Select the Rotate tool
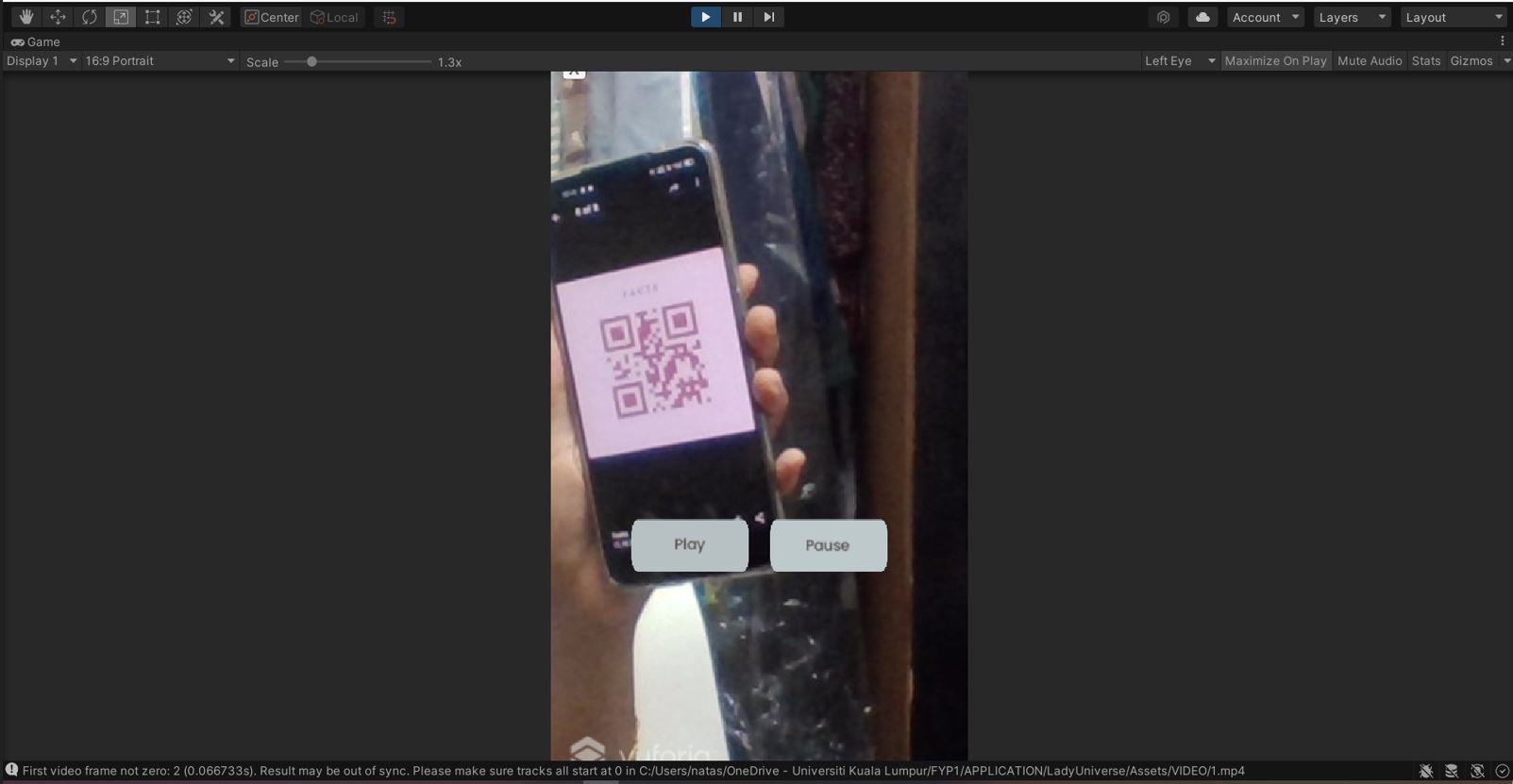 [x=90, y=17]
